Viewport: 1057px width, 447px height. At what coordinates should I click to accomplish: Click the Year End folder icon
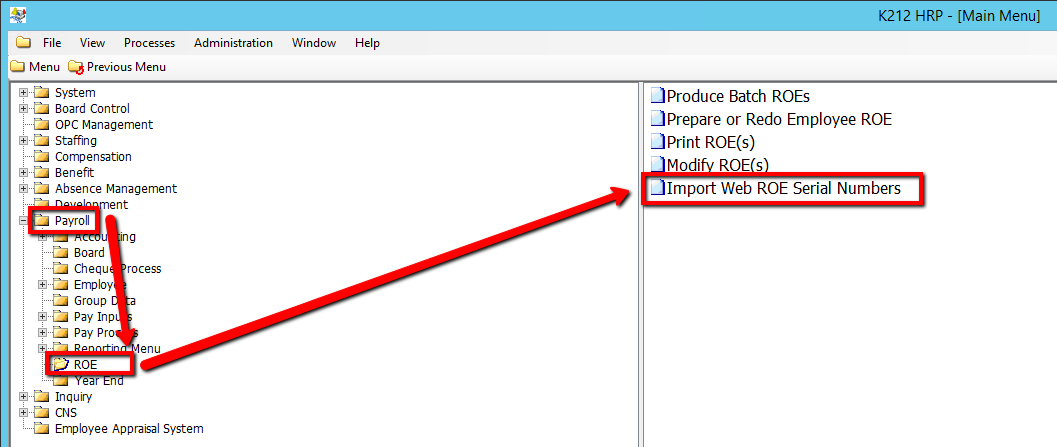(61, 381)
